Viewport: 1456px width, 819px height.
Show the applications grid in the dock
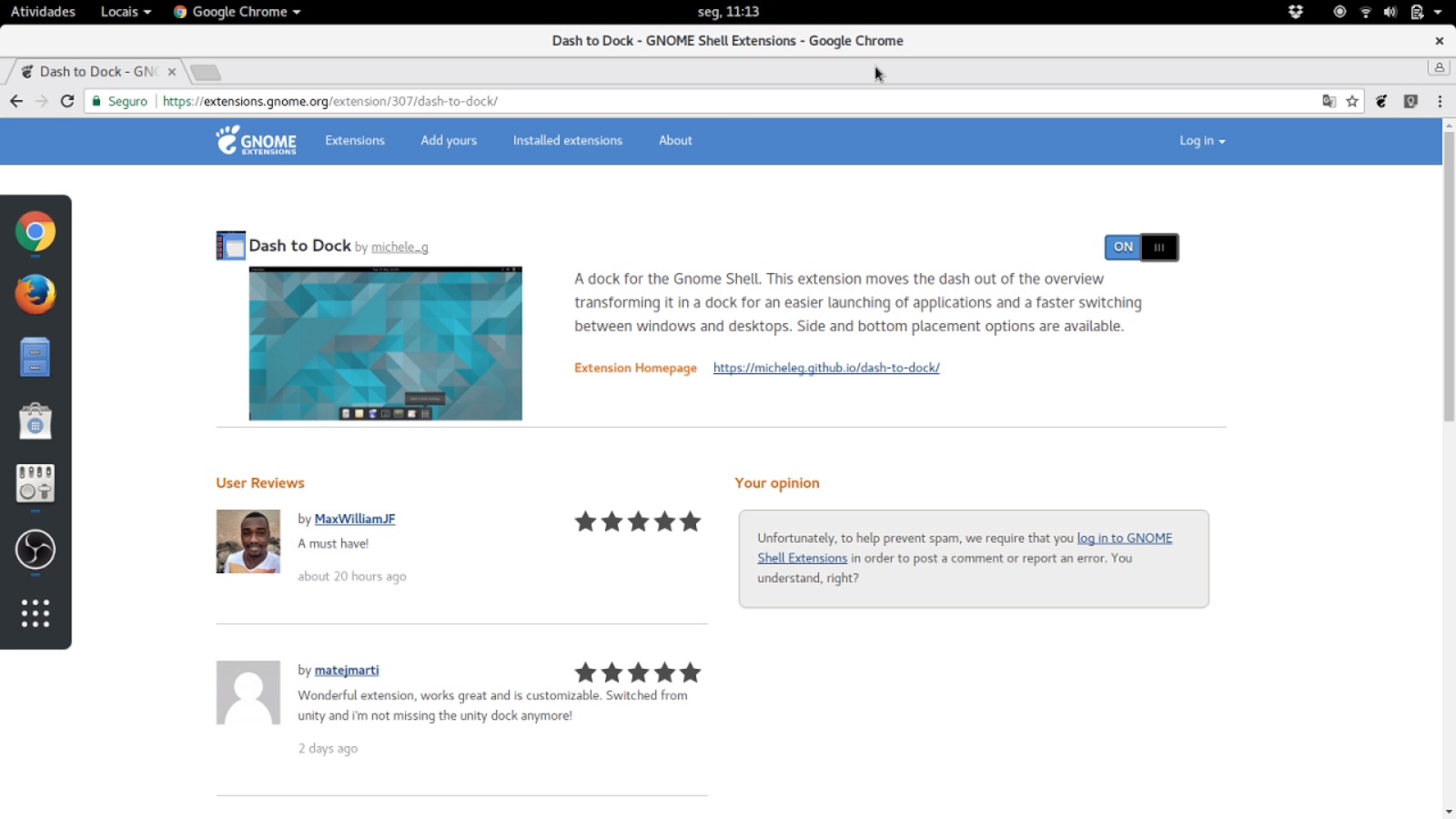click(35, 613)
